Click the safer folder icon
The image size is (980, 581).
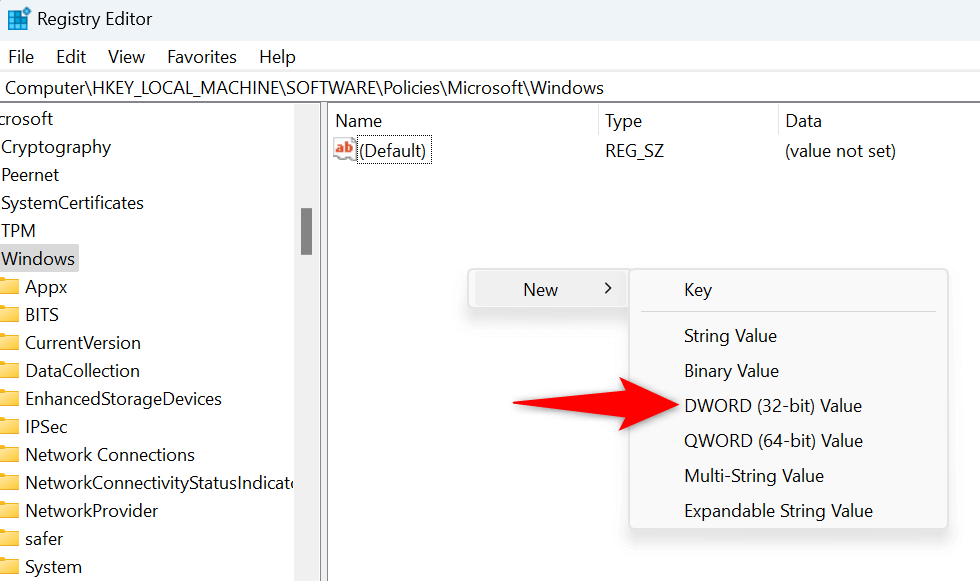(x=9, y=539)
